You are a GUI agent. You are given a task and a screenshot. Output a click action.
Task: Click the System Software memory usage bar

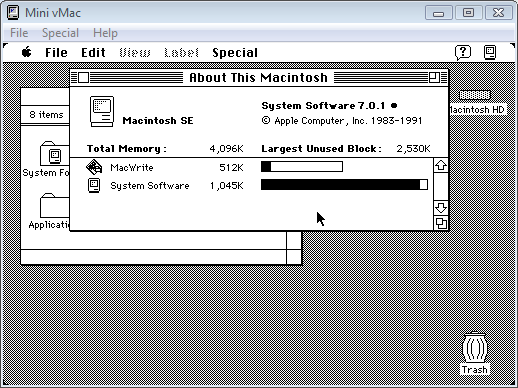pos(344,185)
